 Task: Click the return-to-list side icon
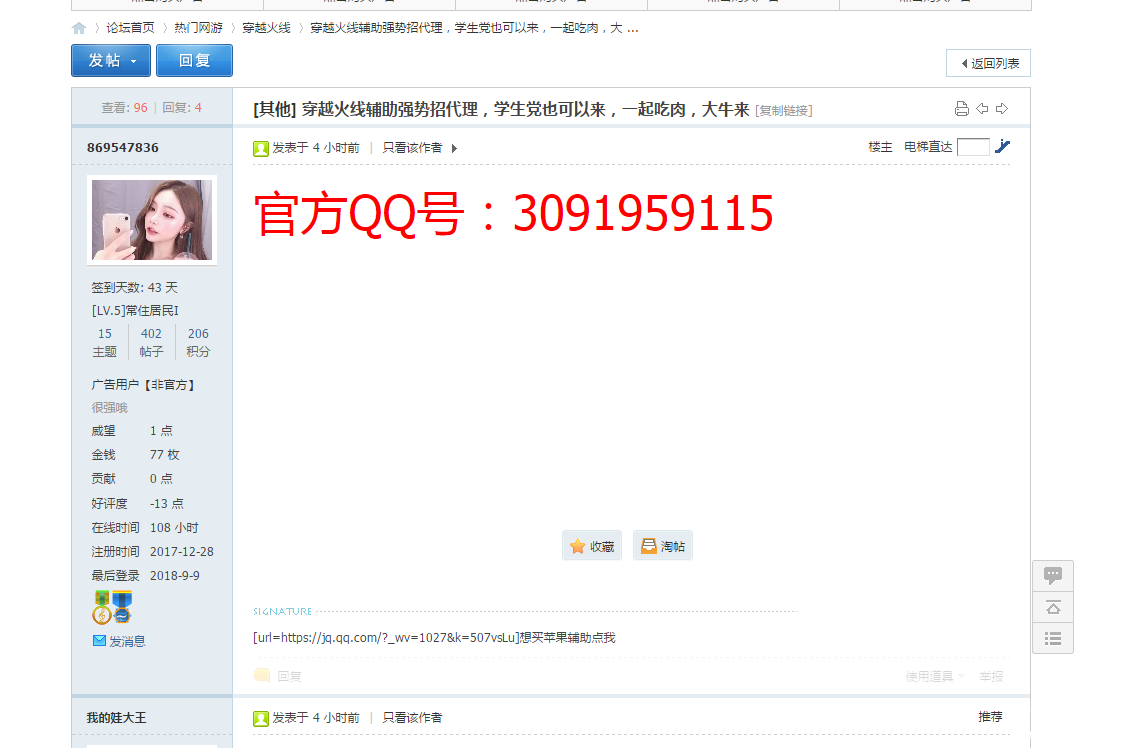(x=1053, y=638)
